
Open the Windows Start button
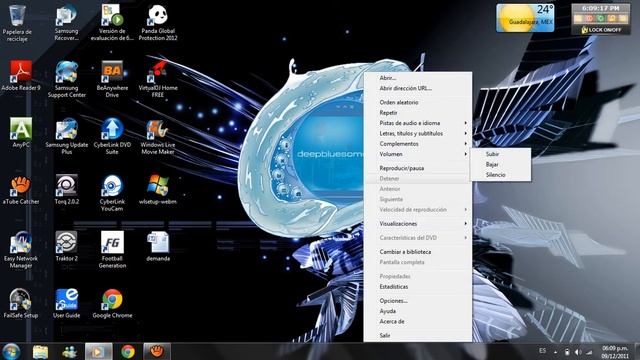click(x=11, y=351)
